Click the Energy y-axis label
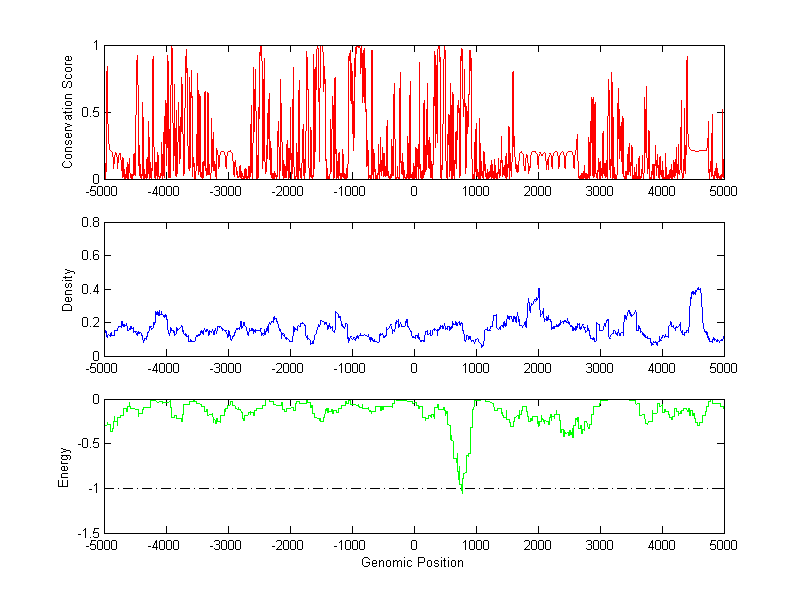The height and width of the screenshot is (599, 800). point(64,466)
